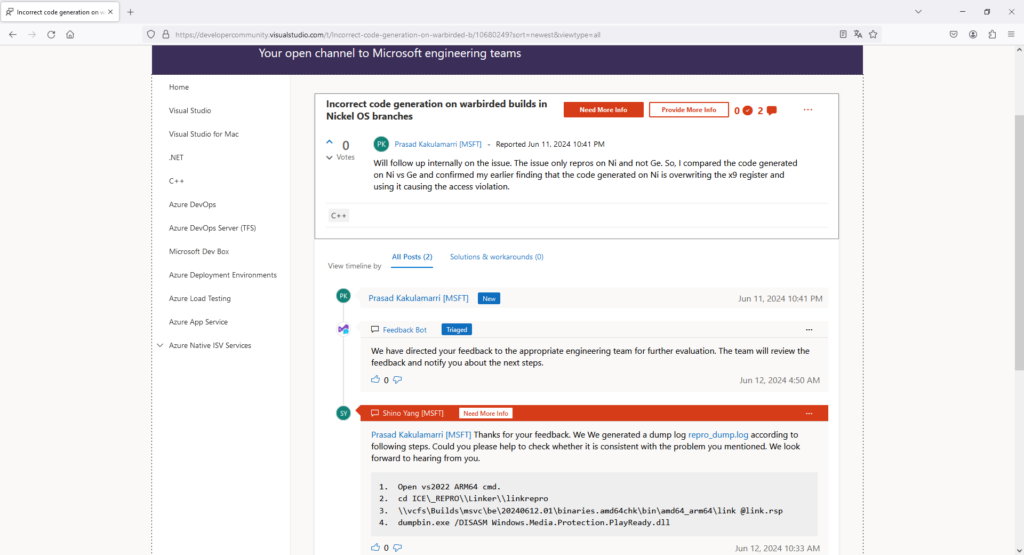The image size is (1024, 555).
Task: Upvote the issue with the up arrow
Action: (330, 144)
